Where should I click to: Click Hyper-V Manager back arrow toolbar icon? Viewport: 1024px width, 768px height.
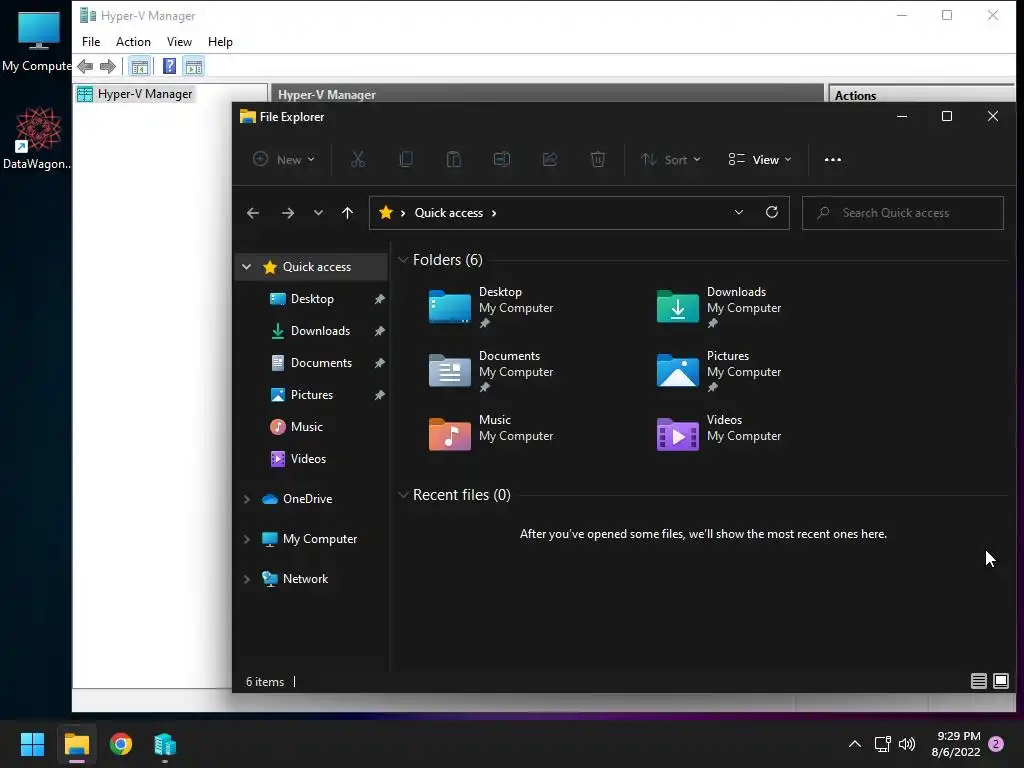pyautogui.click(x=85, y=66)
